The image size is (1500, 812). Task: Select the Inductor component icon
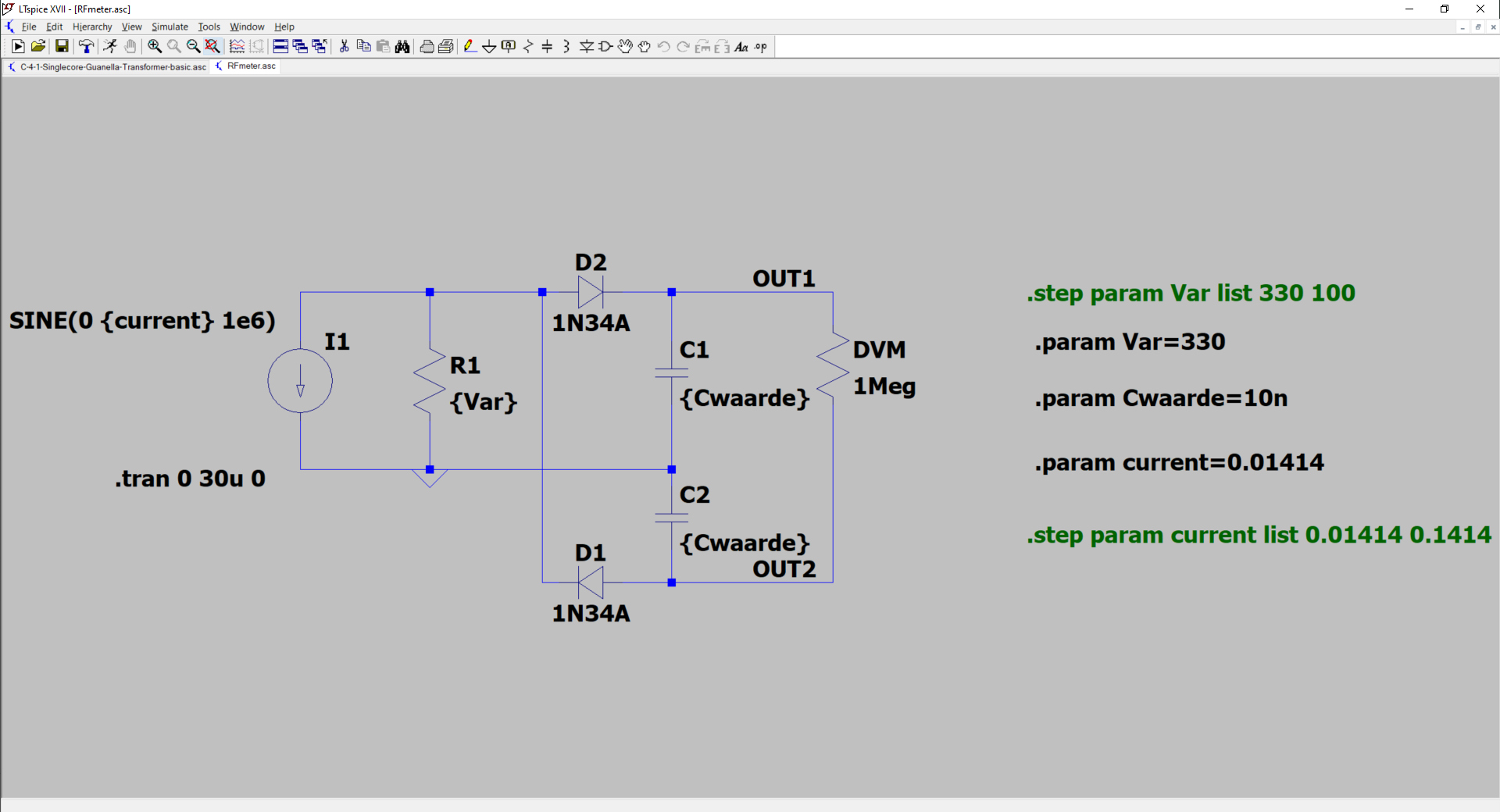(566, 46)
